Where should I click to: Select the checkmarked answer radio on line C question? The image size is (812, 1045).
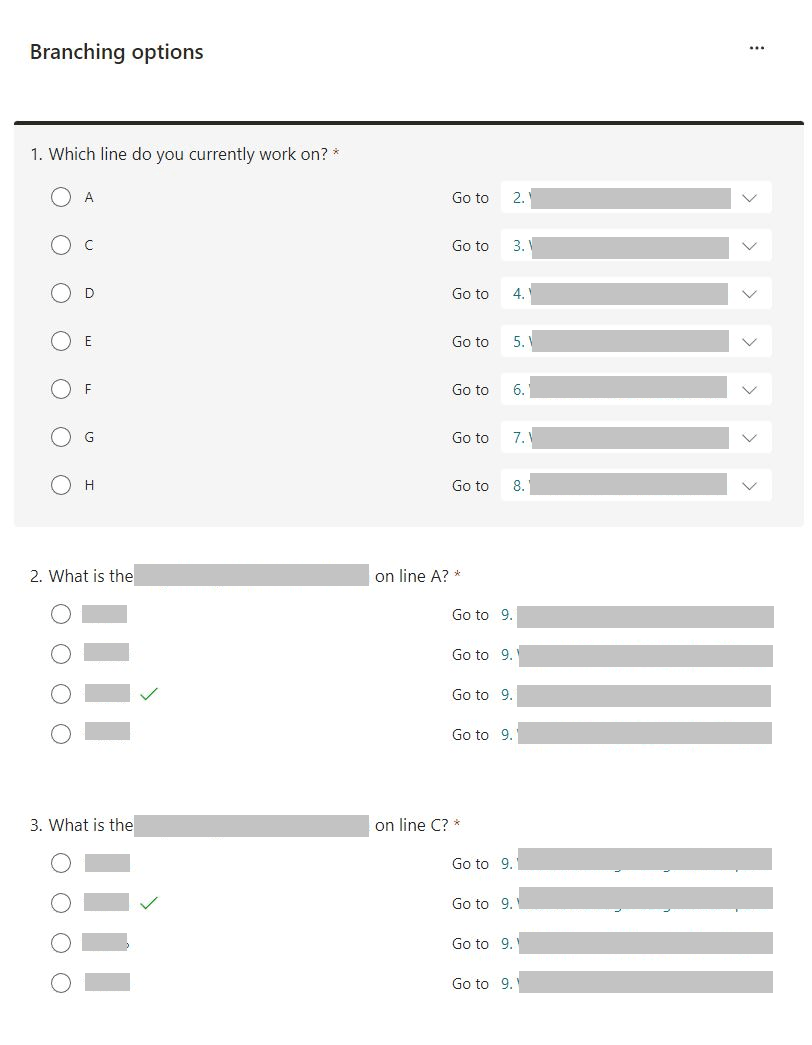coord(61,903)
